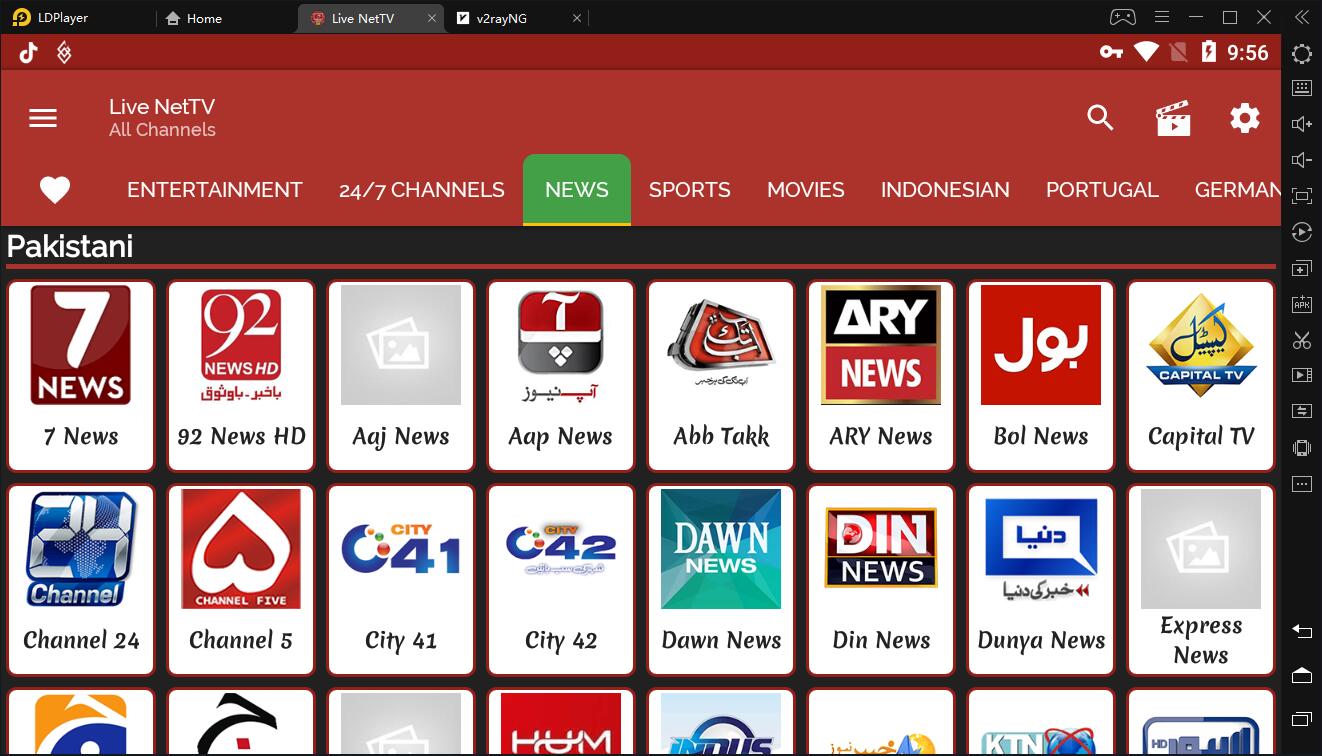Open the Channel 24 tile

tap(81, 580)
